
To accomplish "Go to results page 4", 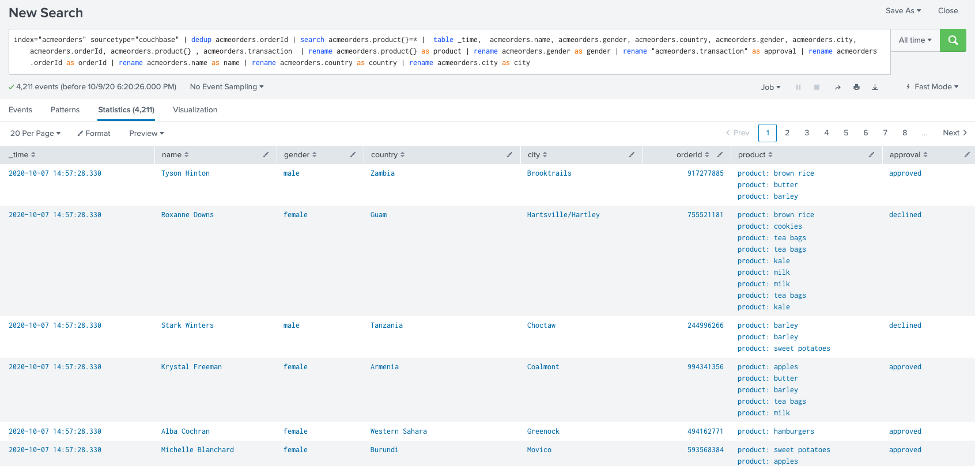I will point(826,133).
